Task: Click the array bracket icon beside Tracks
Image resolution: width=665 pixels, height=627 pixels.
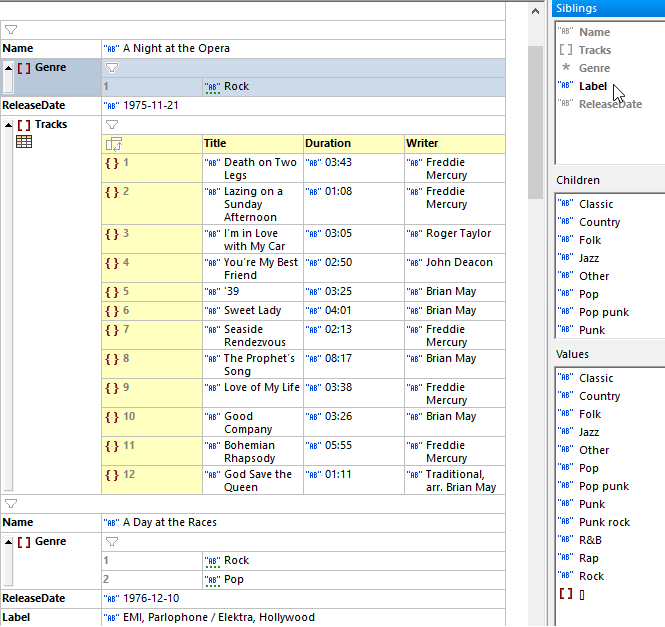Action: pos(24,125)
